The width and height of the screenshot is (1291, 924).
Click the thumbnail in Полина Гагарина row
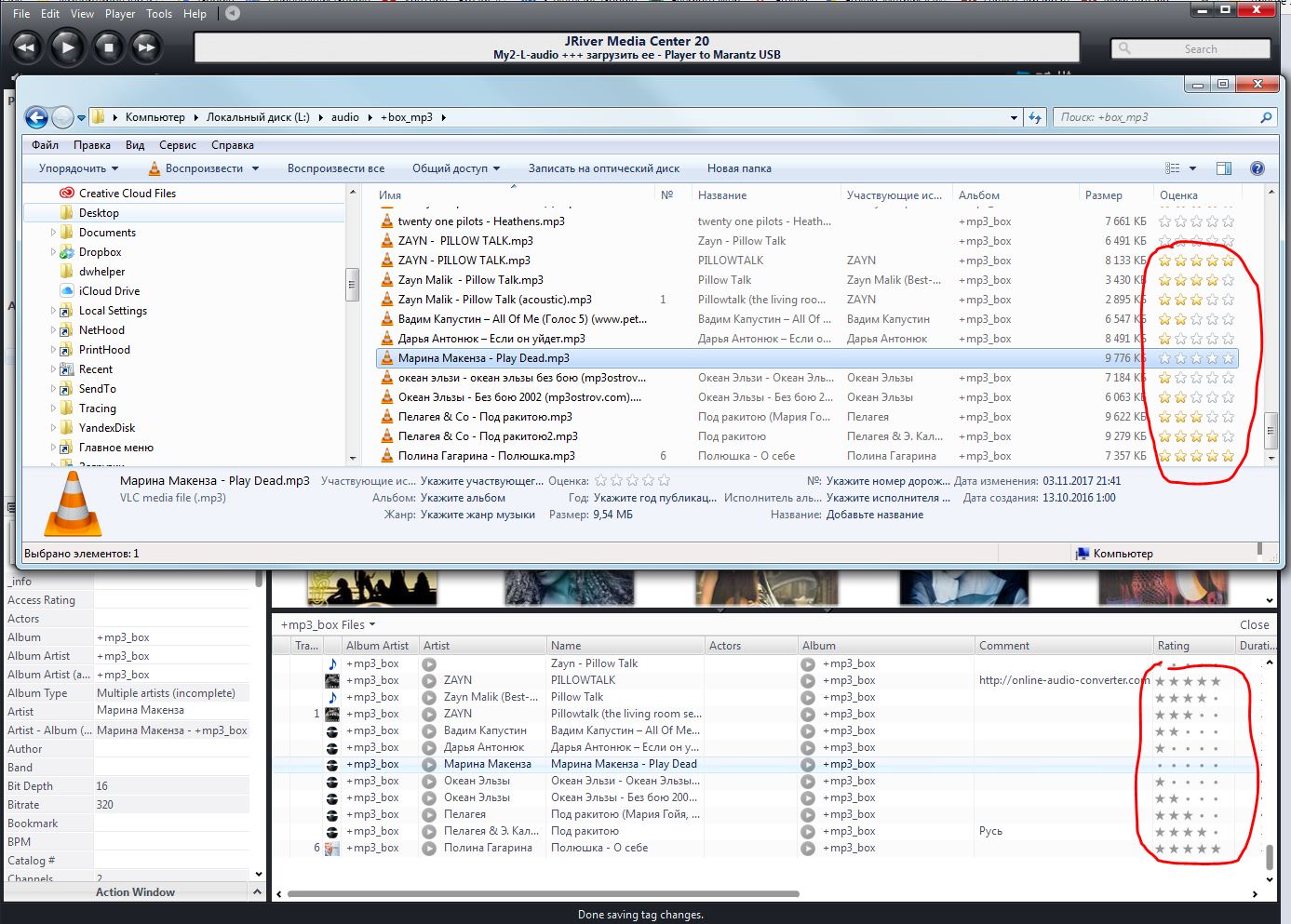[332, 848]
